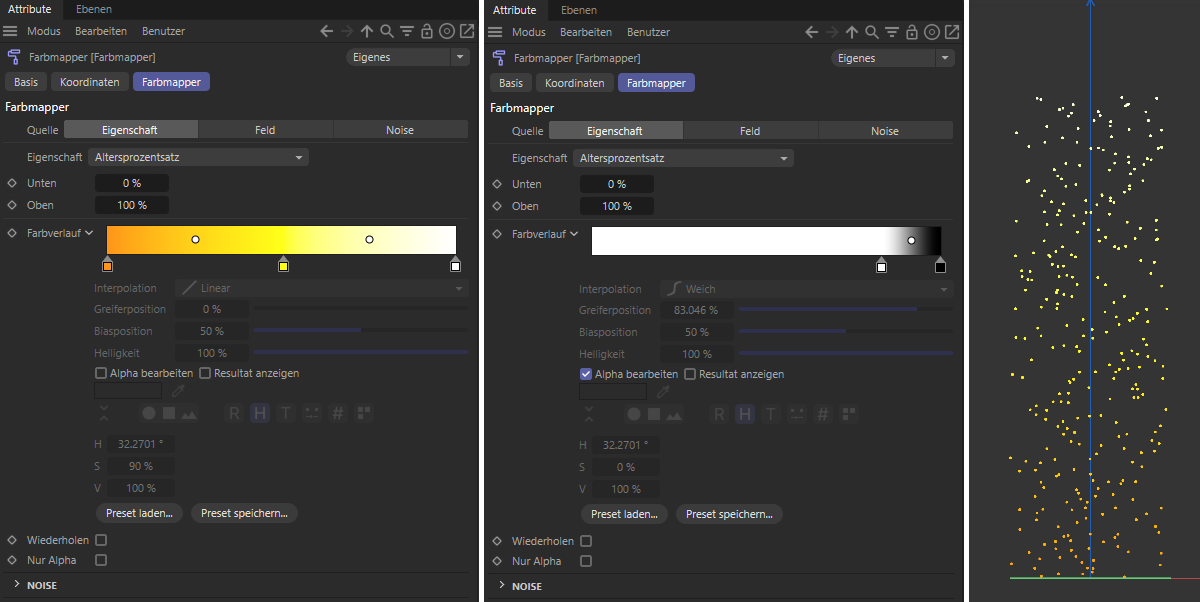The width and height of the screenshot is (1200, 602).
Task: Enable Resultat anzeigen in right panel
Action: (x=690, y=374)
